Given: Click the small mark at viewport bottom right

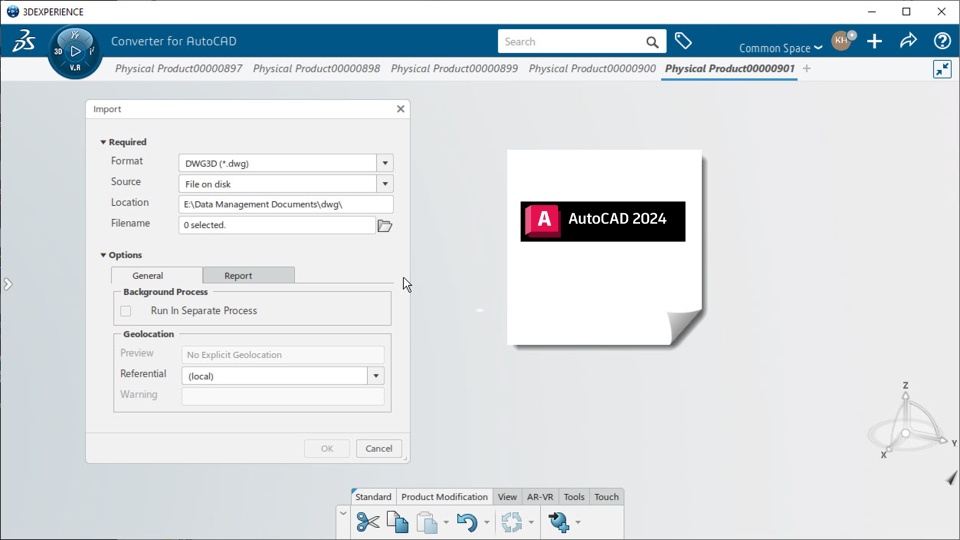Looking at the screenshot, I should (x=951, y=478).
